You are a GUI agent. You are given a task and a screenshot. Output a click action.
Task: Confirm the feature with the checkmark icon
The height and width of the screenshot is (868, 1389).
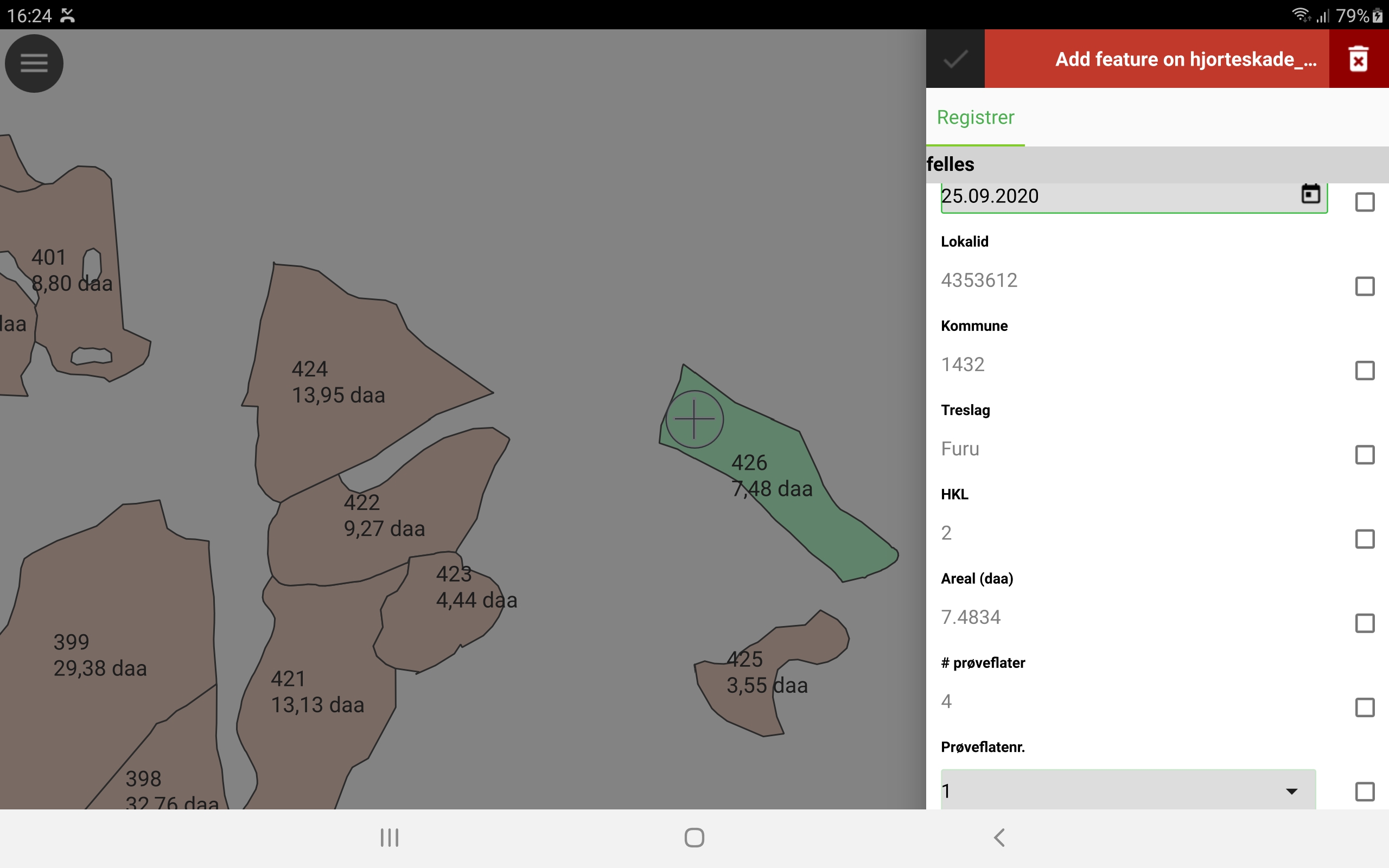pyautogui.click(x=955, y=59)
